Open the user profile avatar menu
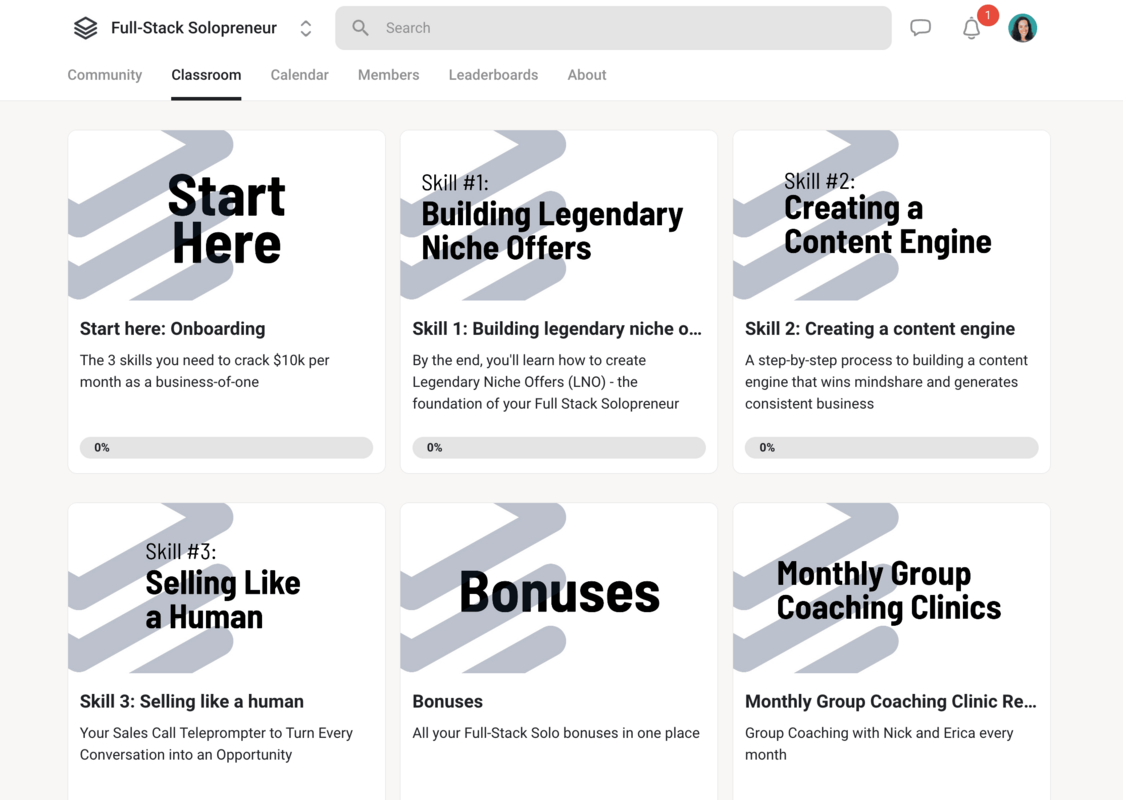Image resolution: width=1123 pixels, height=800 pixels. (x=1022, y=28)
